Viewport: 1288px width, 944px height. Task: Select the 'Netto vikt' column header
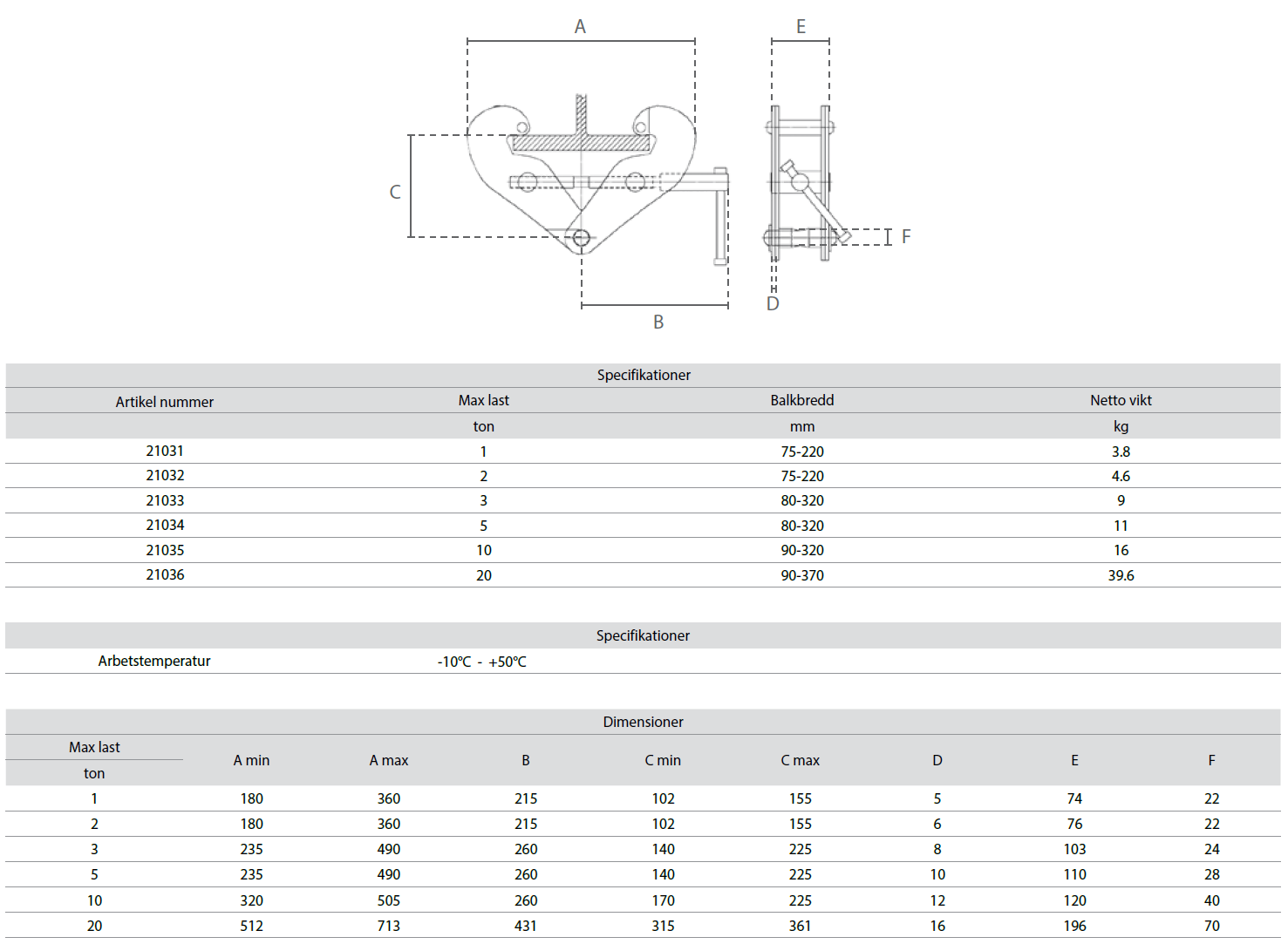coord(1121,400)
